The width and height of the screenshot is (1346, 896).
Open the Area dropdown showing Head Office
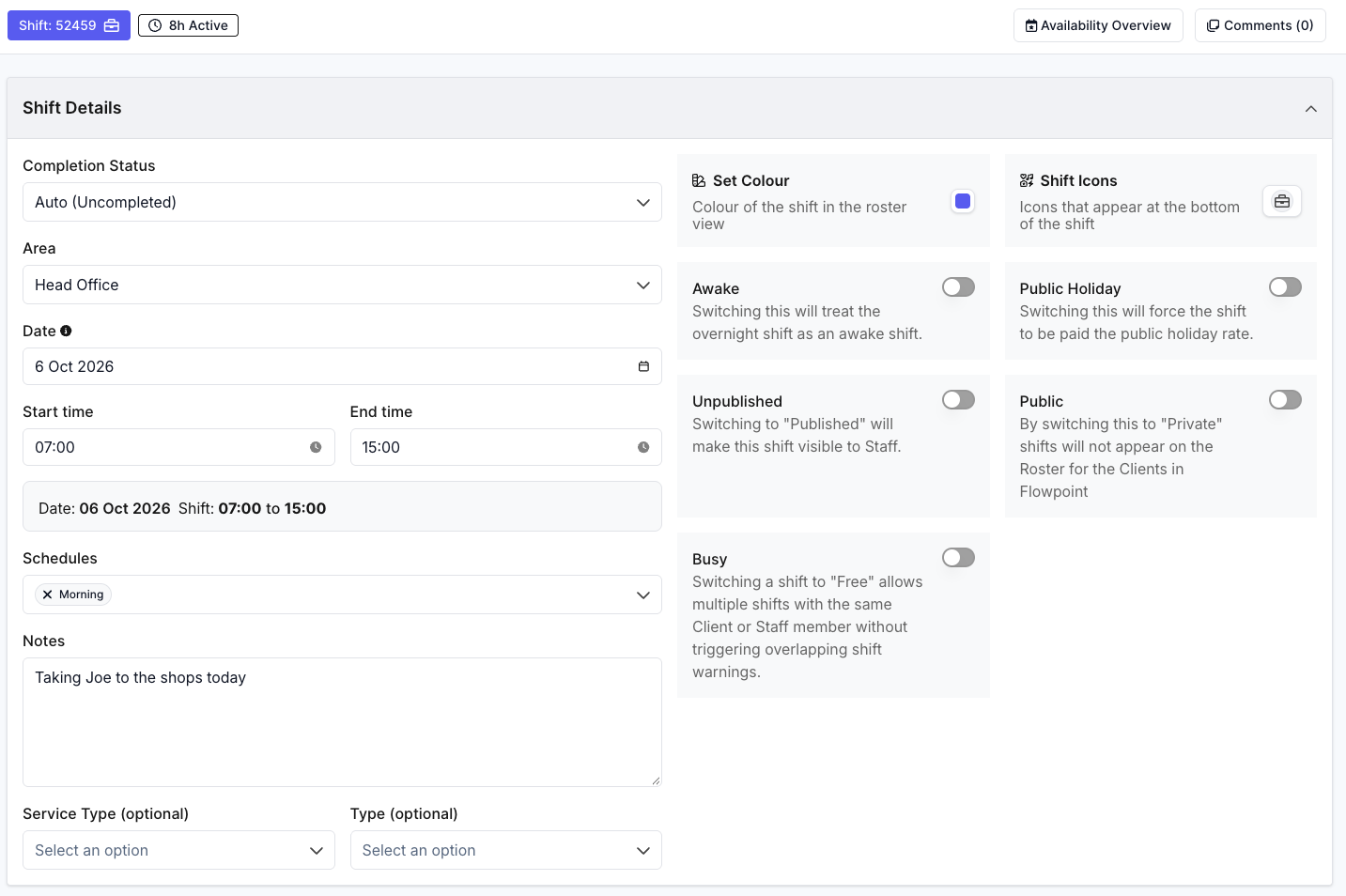coord(342,285)
